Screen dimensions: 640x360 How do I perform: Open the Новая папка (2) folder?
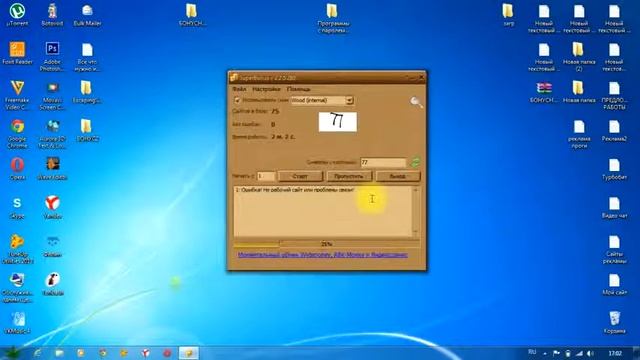point(579,57)
